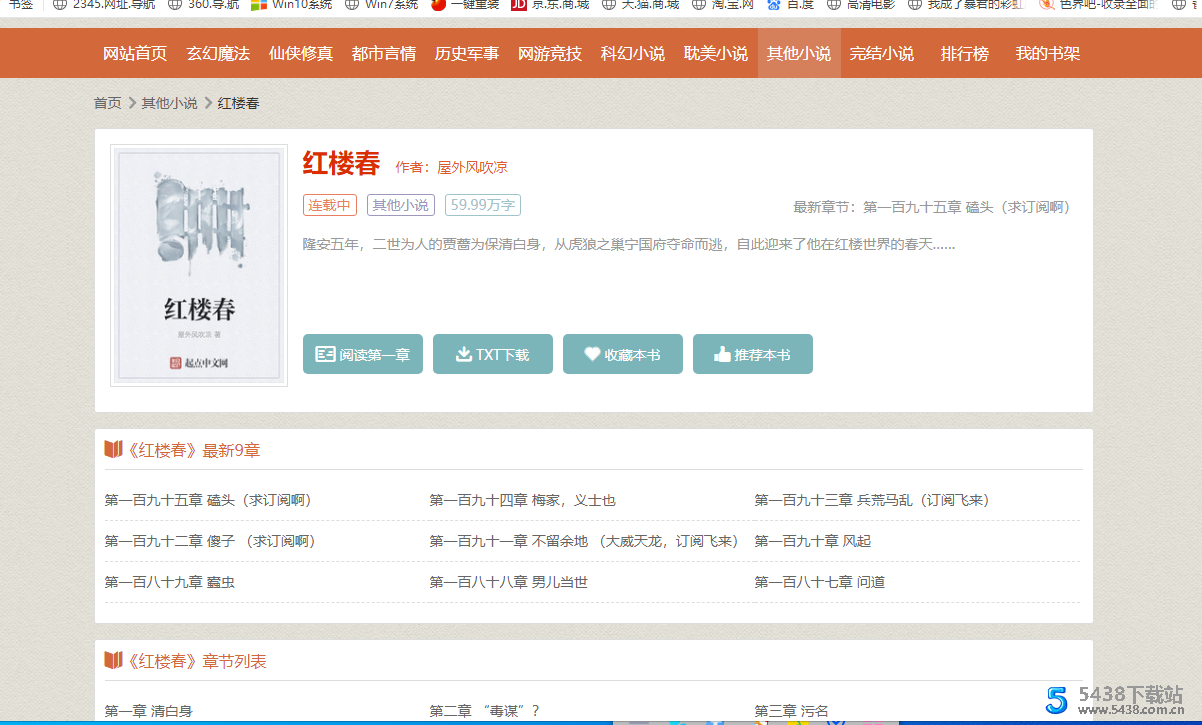Open 第一章 清白身 in chapter list
Viewport: 1202px width, 725px height.
(x=148, y=711)
